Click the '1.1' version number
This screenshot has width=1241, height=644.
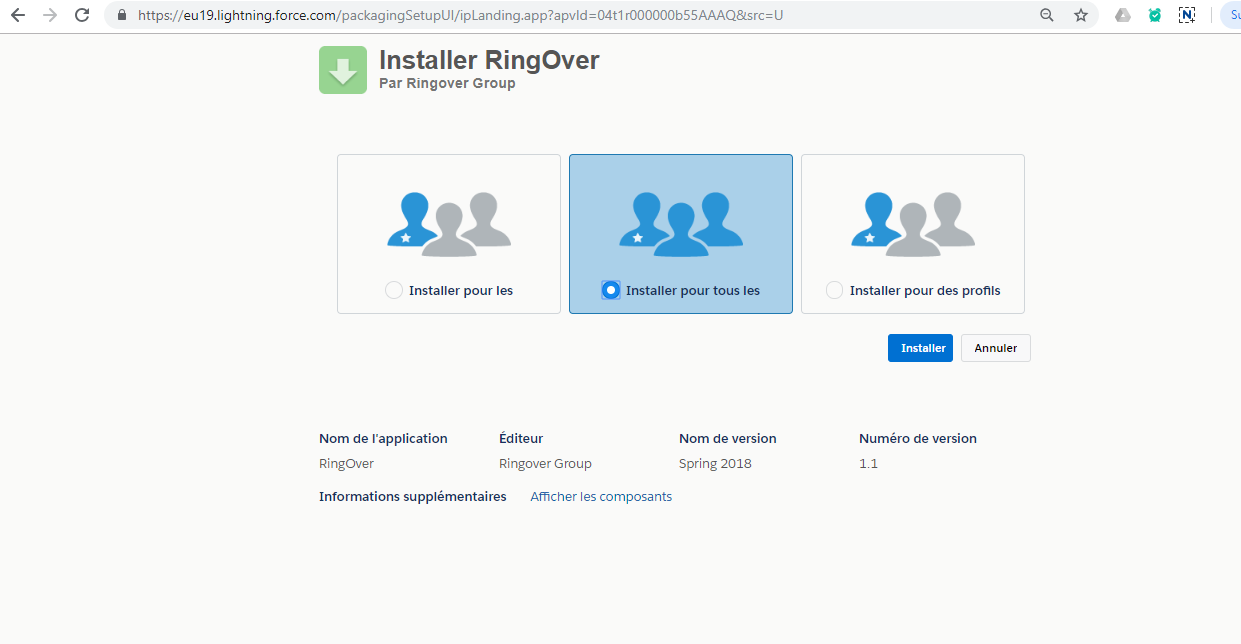coord(868,463)
